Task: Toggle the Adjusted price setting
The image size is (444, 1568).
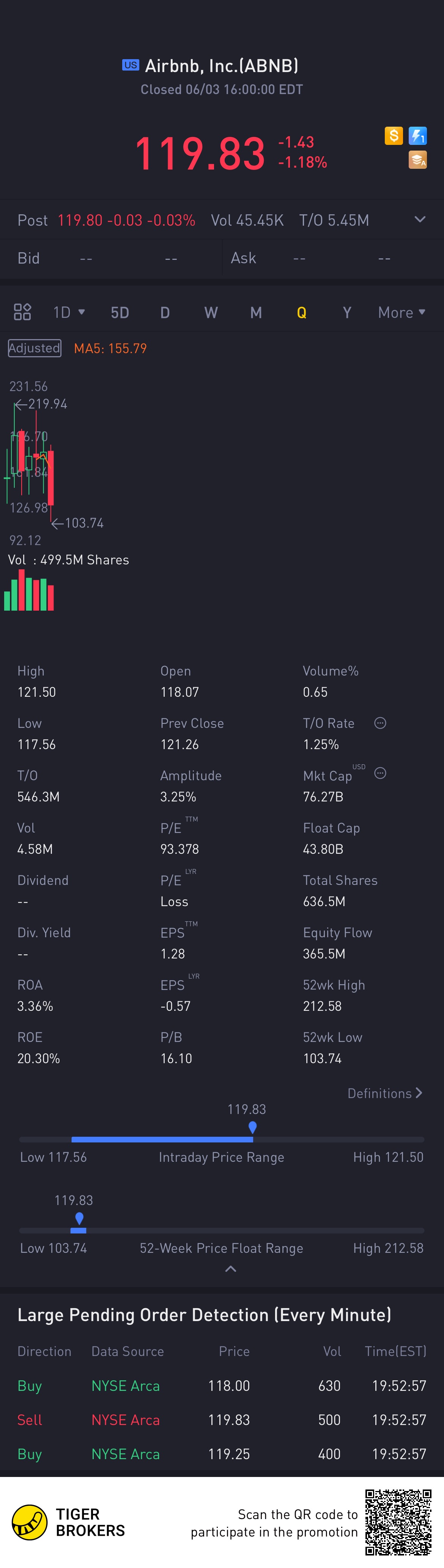Action: click(x=35, y=348)
